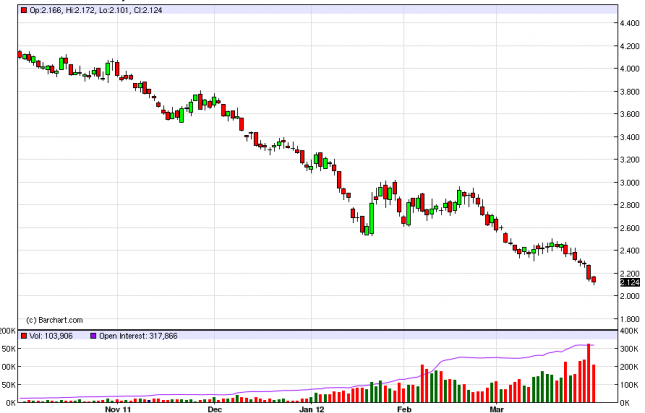Image resolution: width=645 pixels, height=413 pixels.
Task: Click the 'Vol: 103,906' label
Action: tap(51, 336)
